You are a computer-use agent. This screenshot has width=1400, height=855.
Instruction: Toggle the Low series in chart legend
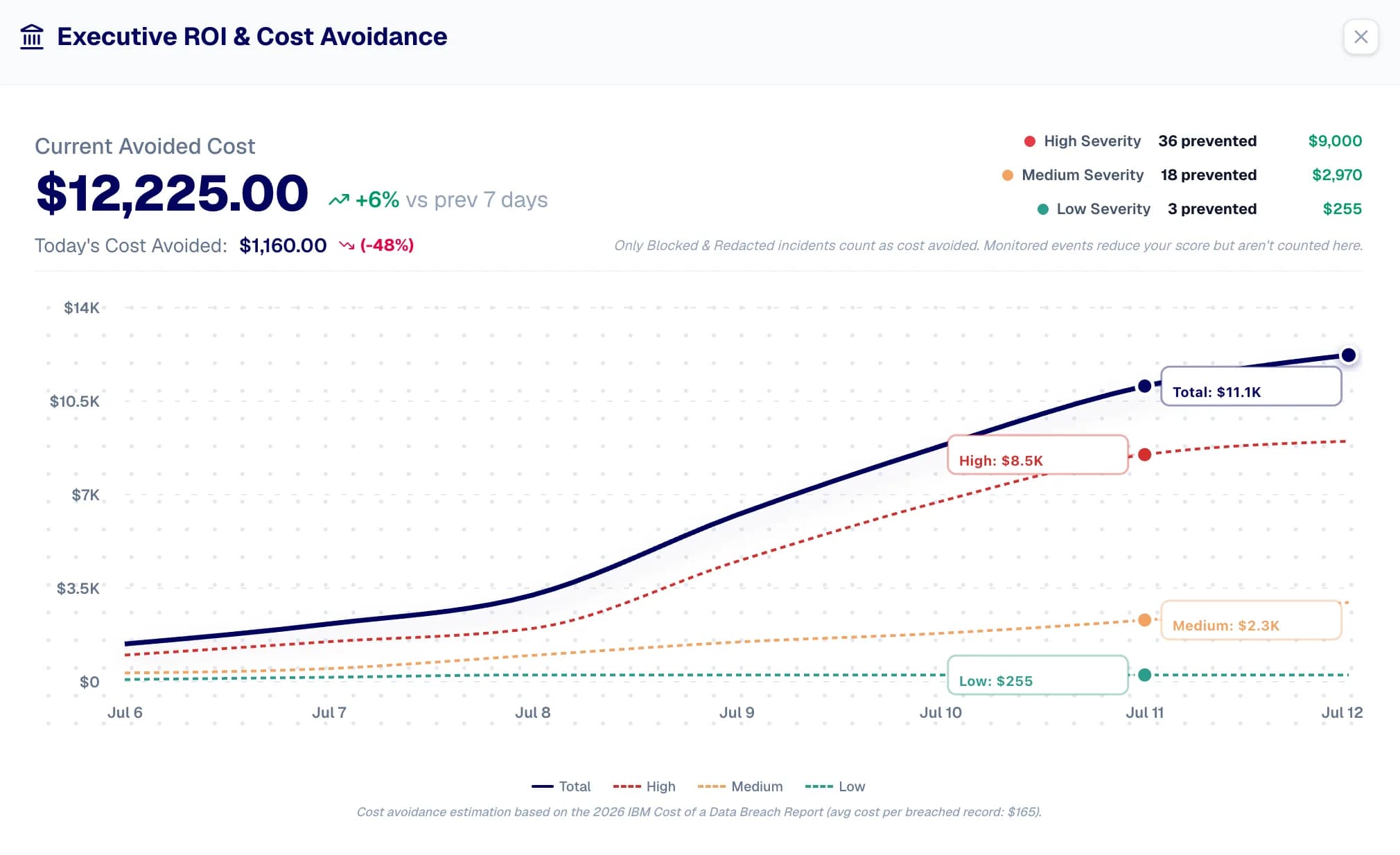[835, 786]
